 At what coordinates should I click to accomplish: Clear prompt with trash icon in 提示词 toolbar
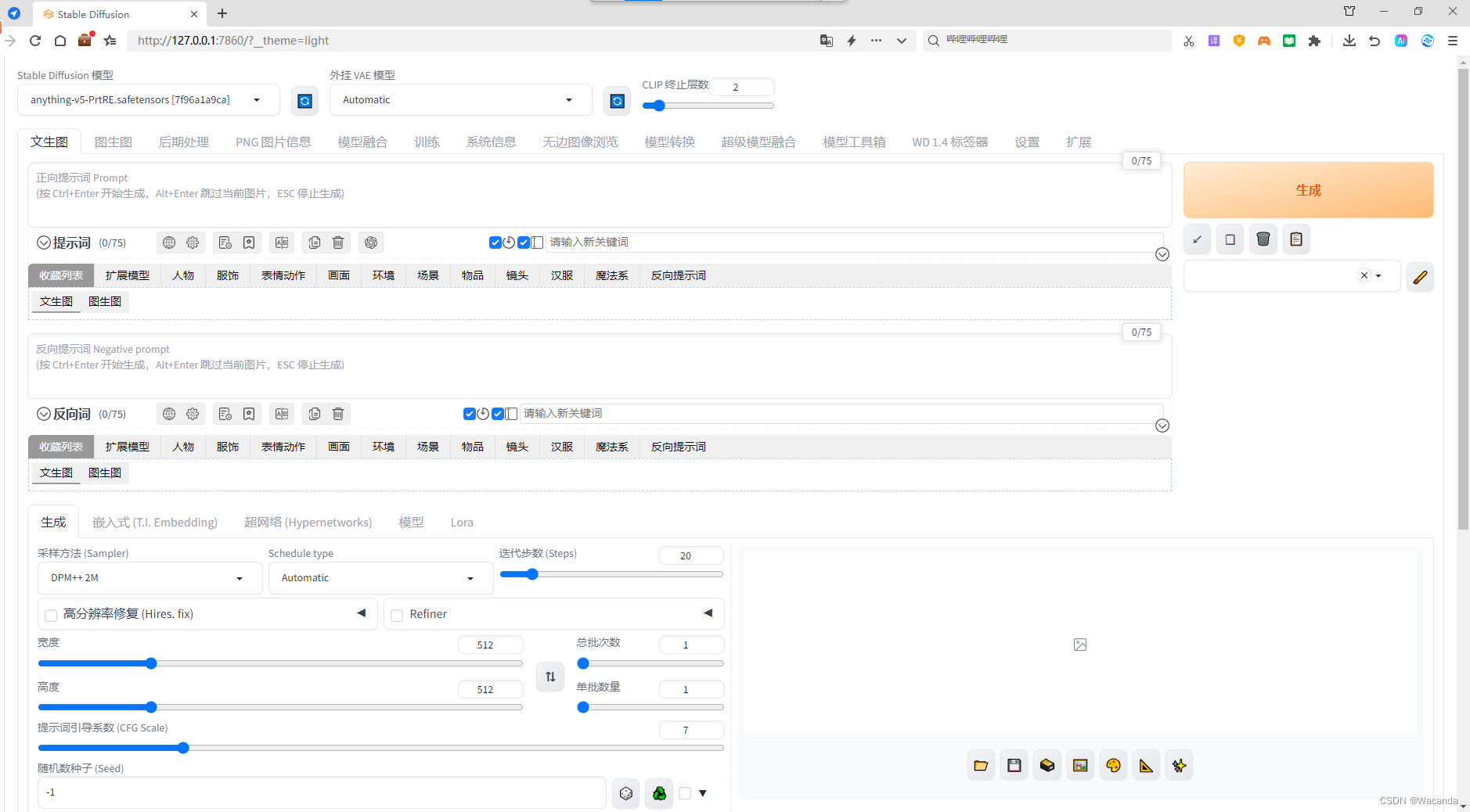(338, 243)
